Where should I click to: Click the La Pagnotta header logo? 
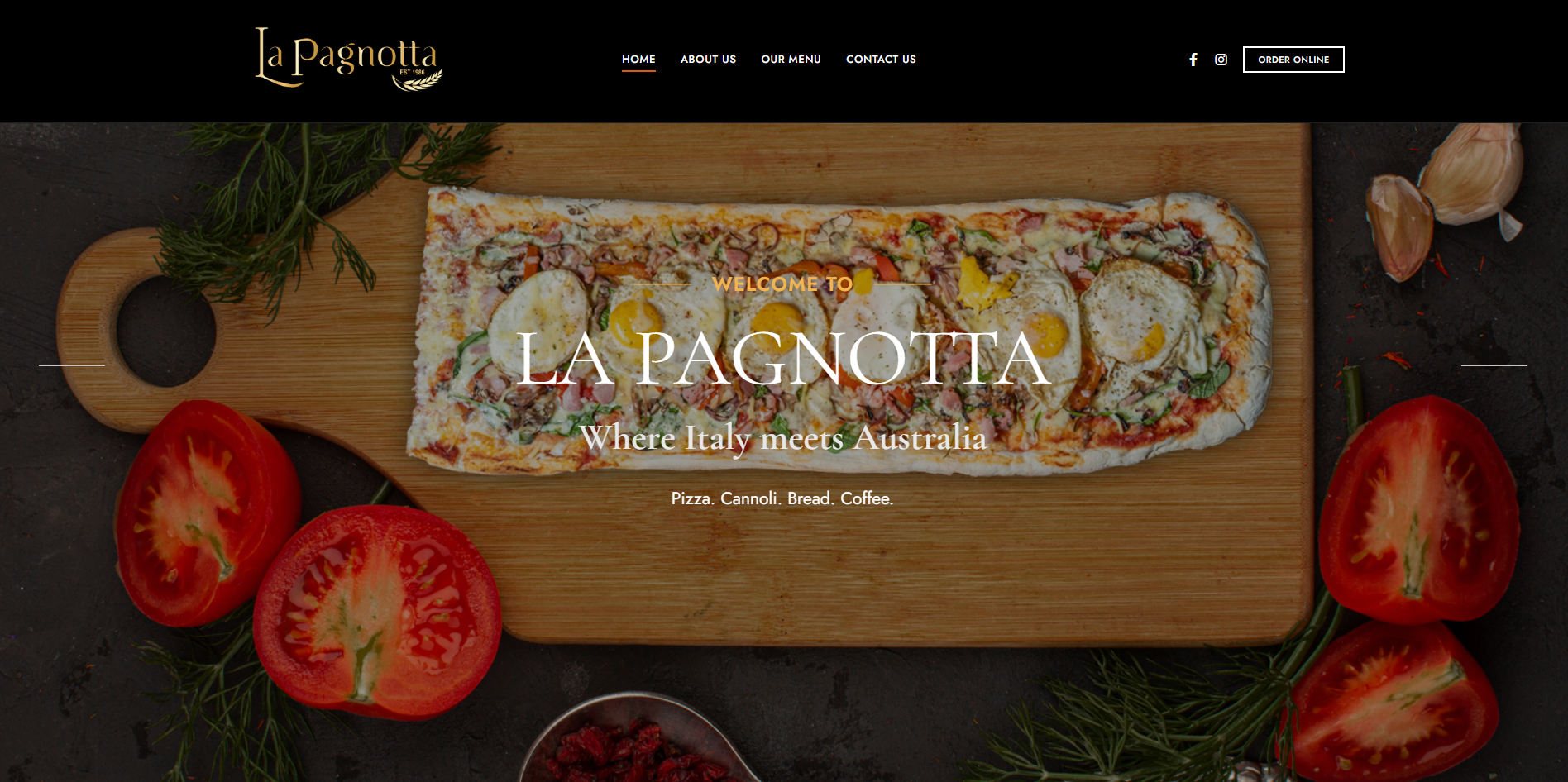pos(348,58)
